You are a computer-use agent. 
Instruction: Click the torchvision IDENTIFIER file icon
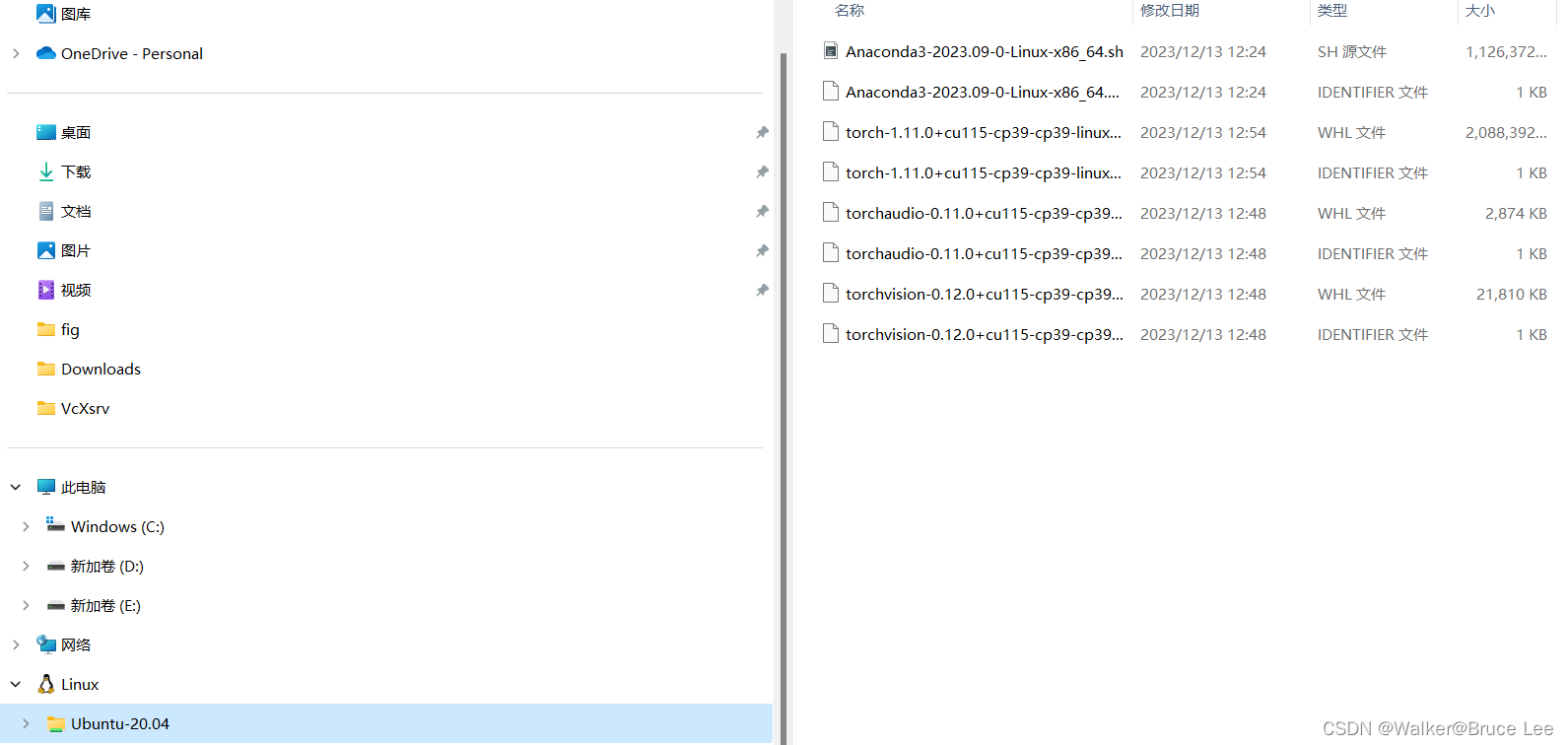(831, 333)
